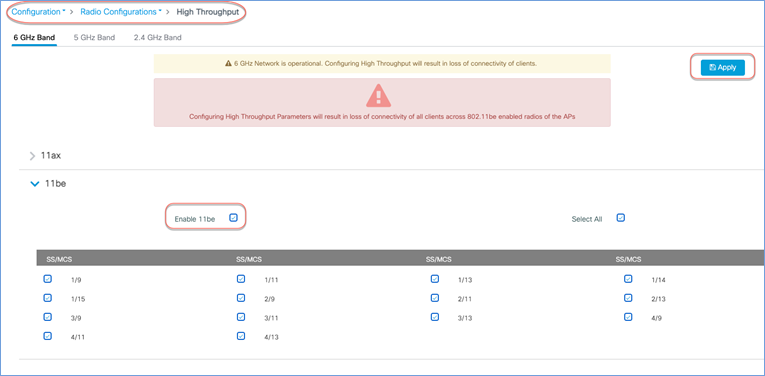This screenshot has width=765, height=376.
Task: Uncheck the 1/9 SS/MCS checkbox
Action: (x=47, y=279)
